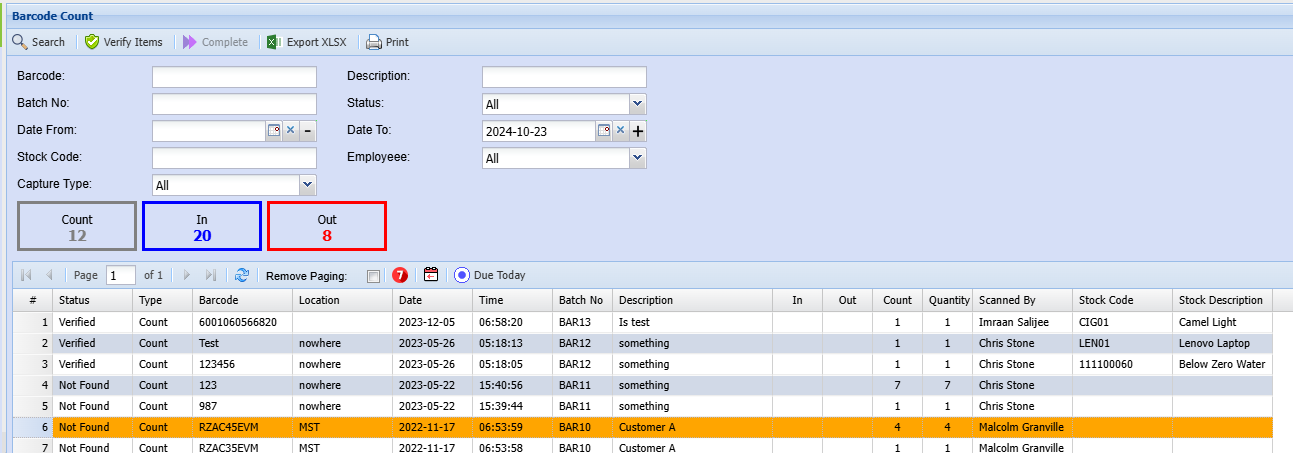This screenshot has height=453, width=1293.
Task: Open the Date From calendar picker
Action: tap(273, 131)
